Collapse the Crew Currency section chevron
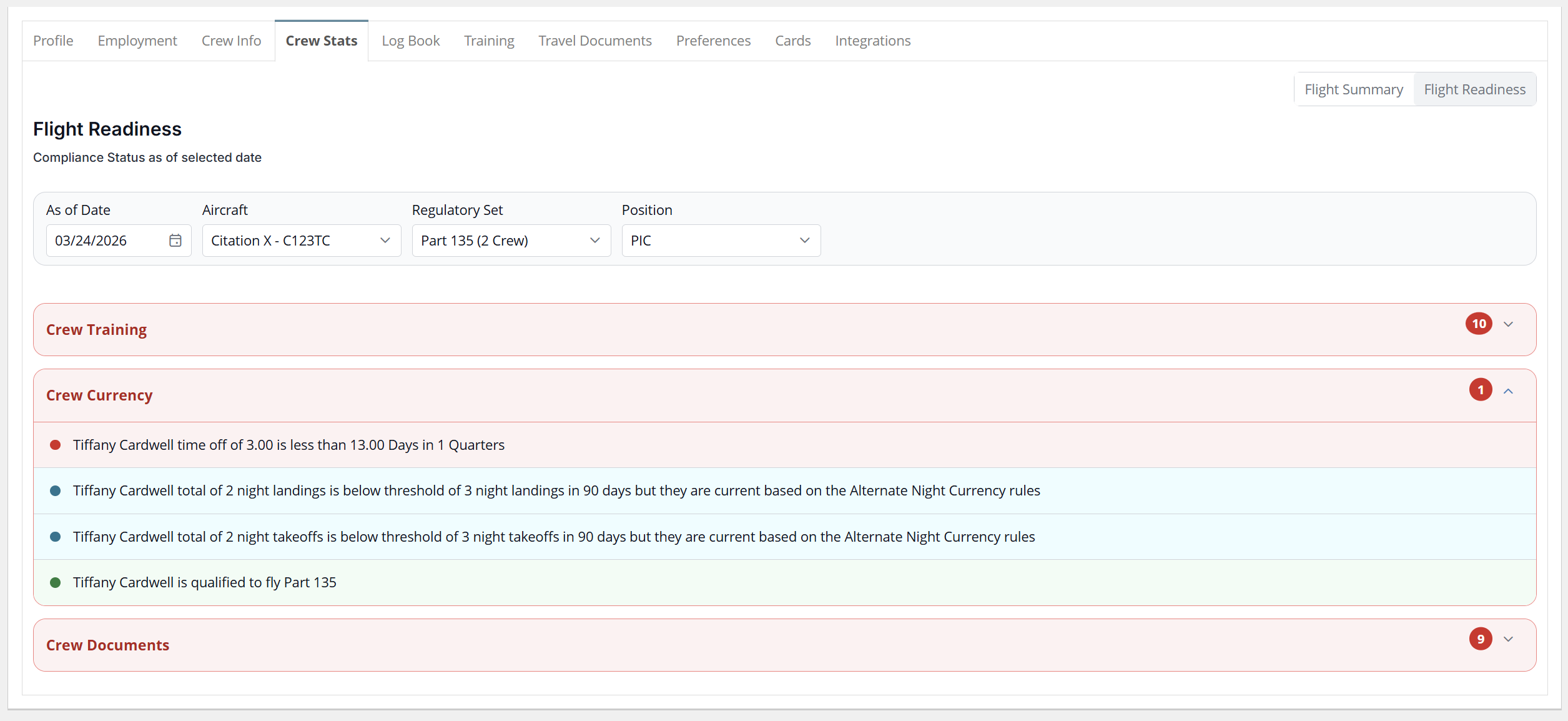Viewport: 1568px width, 721px height. [1509, 391]
